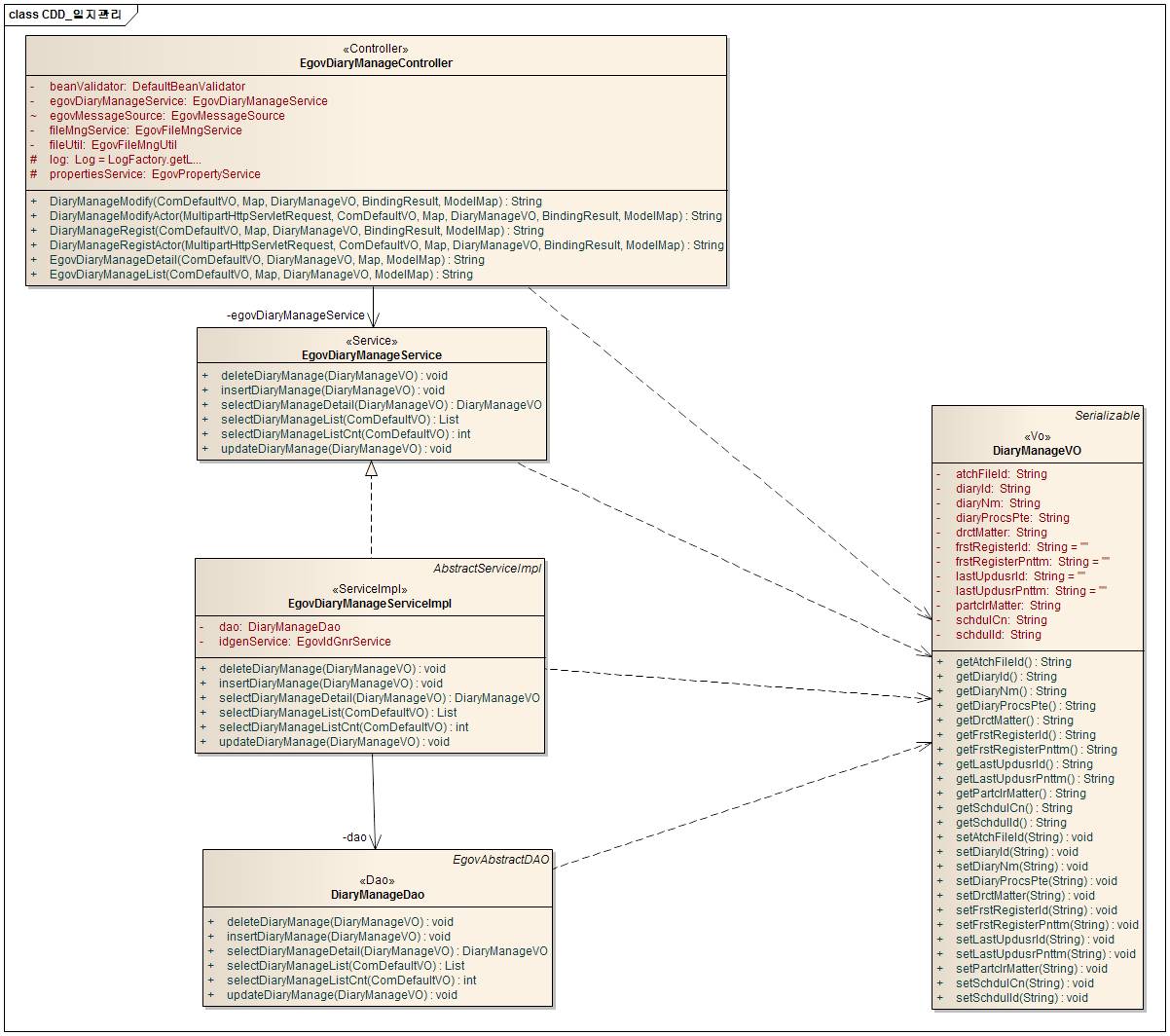
Task: Click the setSchdulId(String) operation
Action: coord(1021,998)
